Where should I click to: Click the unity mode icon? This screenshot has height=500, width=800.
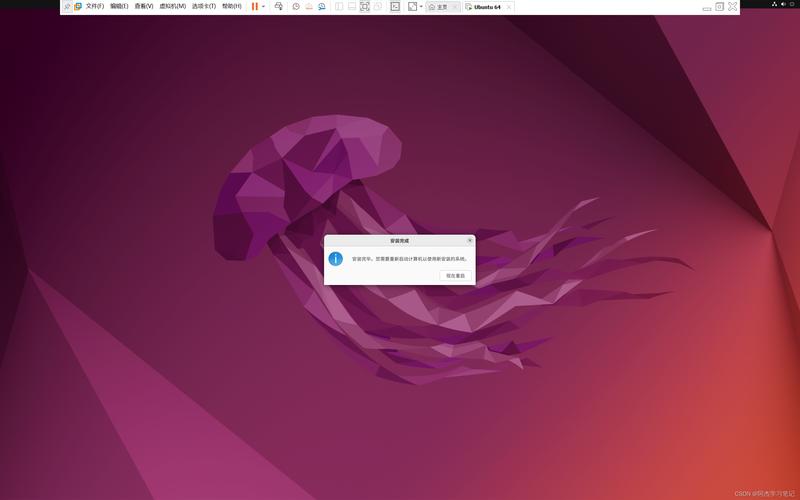tap(378, 7)
